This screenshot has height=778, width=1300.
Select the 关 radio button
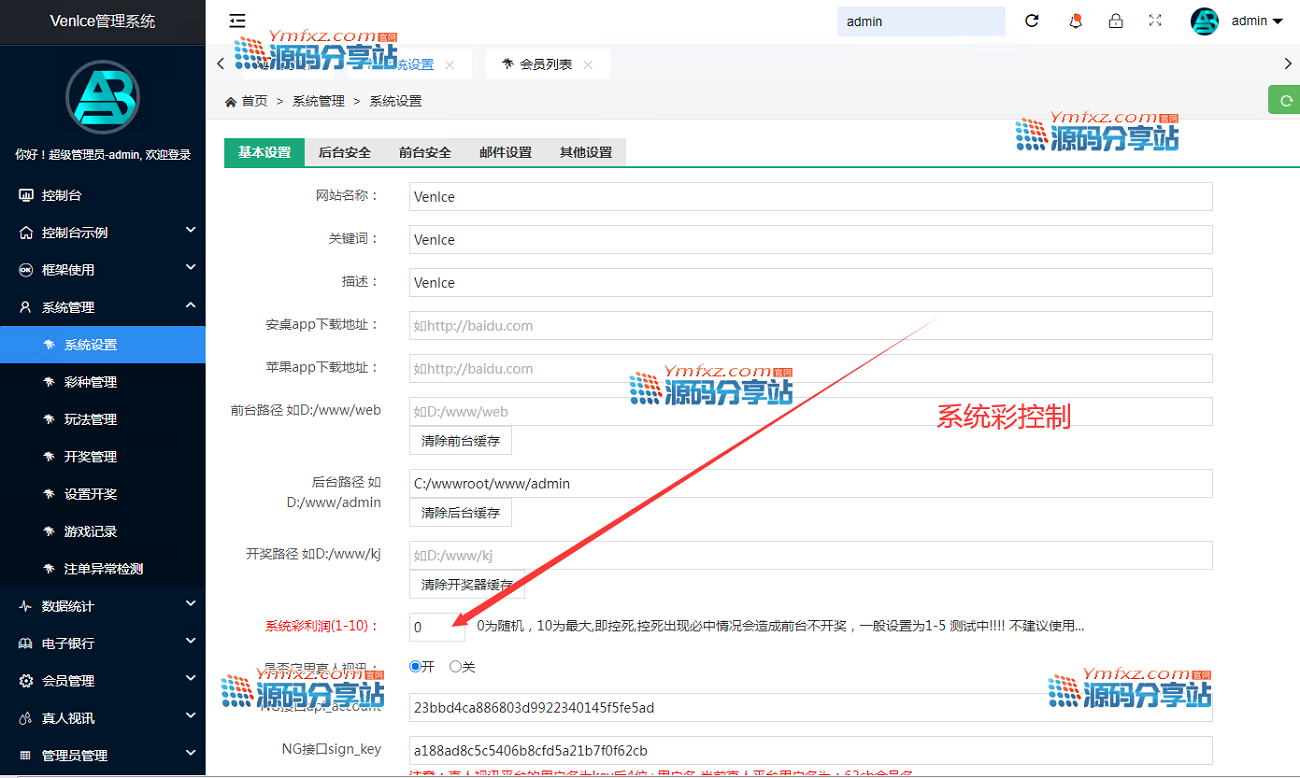coord(456,666)
